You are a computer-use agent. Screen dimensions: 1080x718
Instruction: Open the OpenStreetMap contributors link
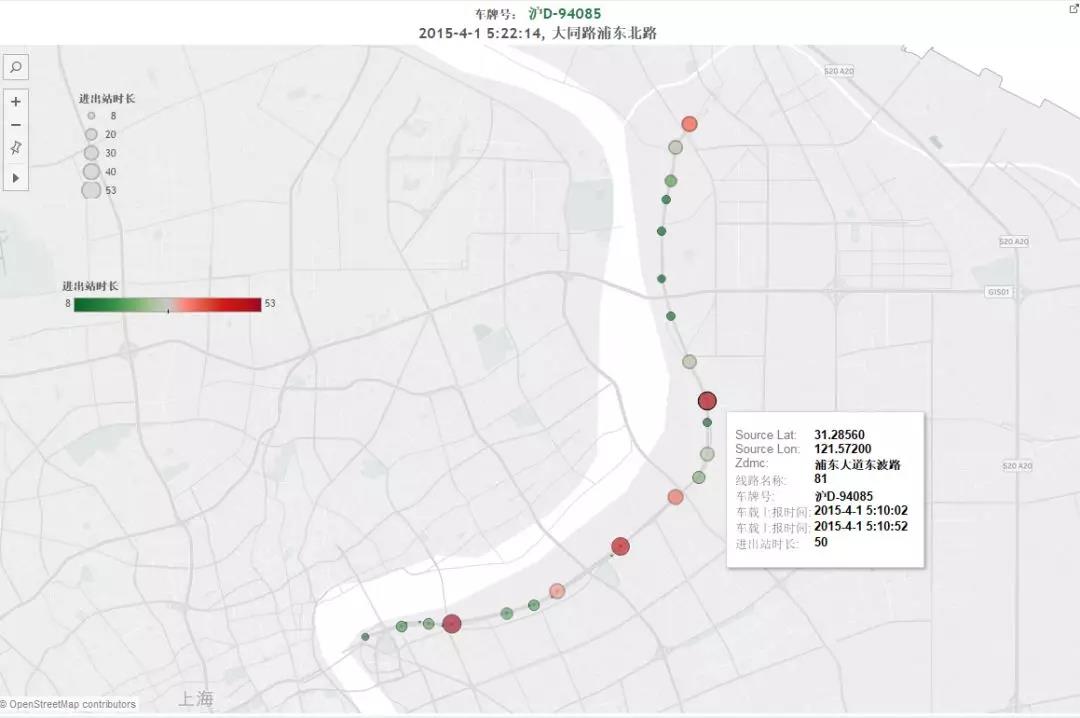[x=72, y=704]
